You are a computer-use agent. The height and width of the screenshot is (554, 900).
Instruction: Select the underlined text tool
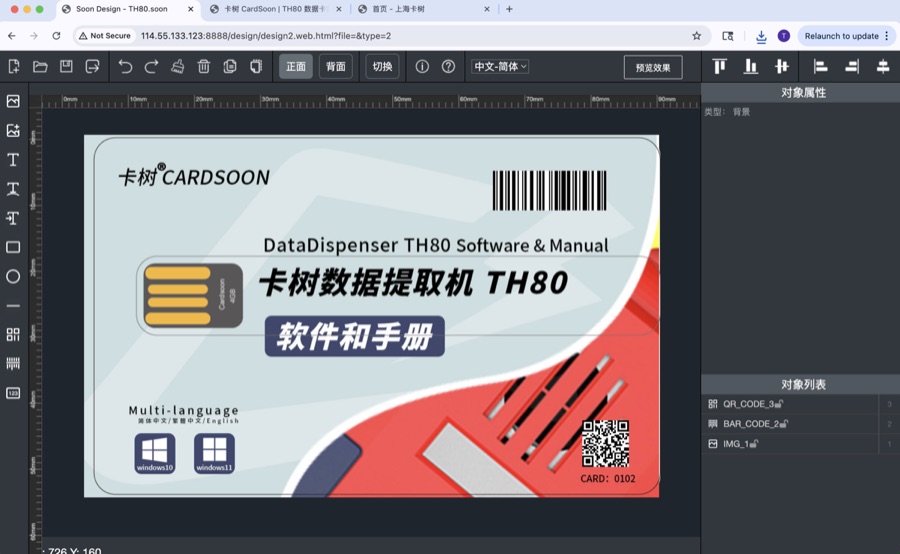pos(13,189)
